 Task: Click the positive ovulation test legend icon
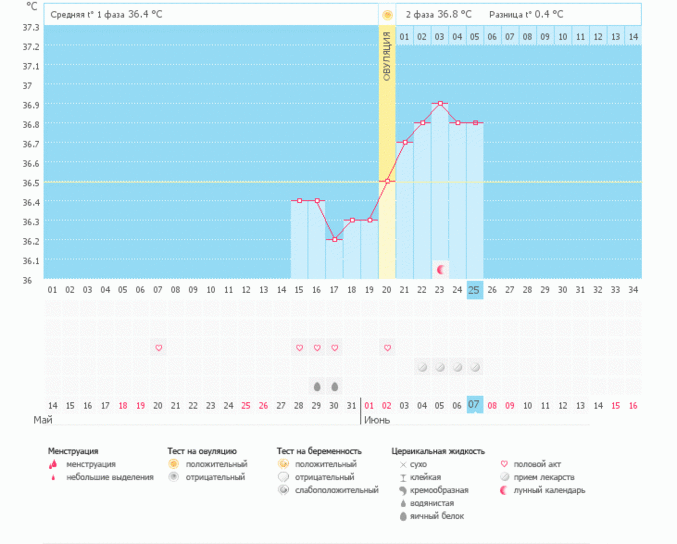(x=173, y=464)
